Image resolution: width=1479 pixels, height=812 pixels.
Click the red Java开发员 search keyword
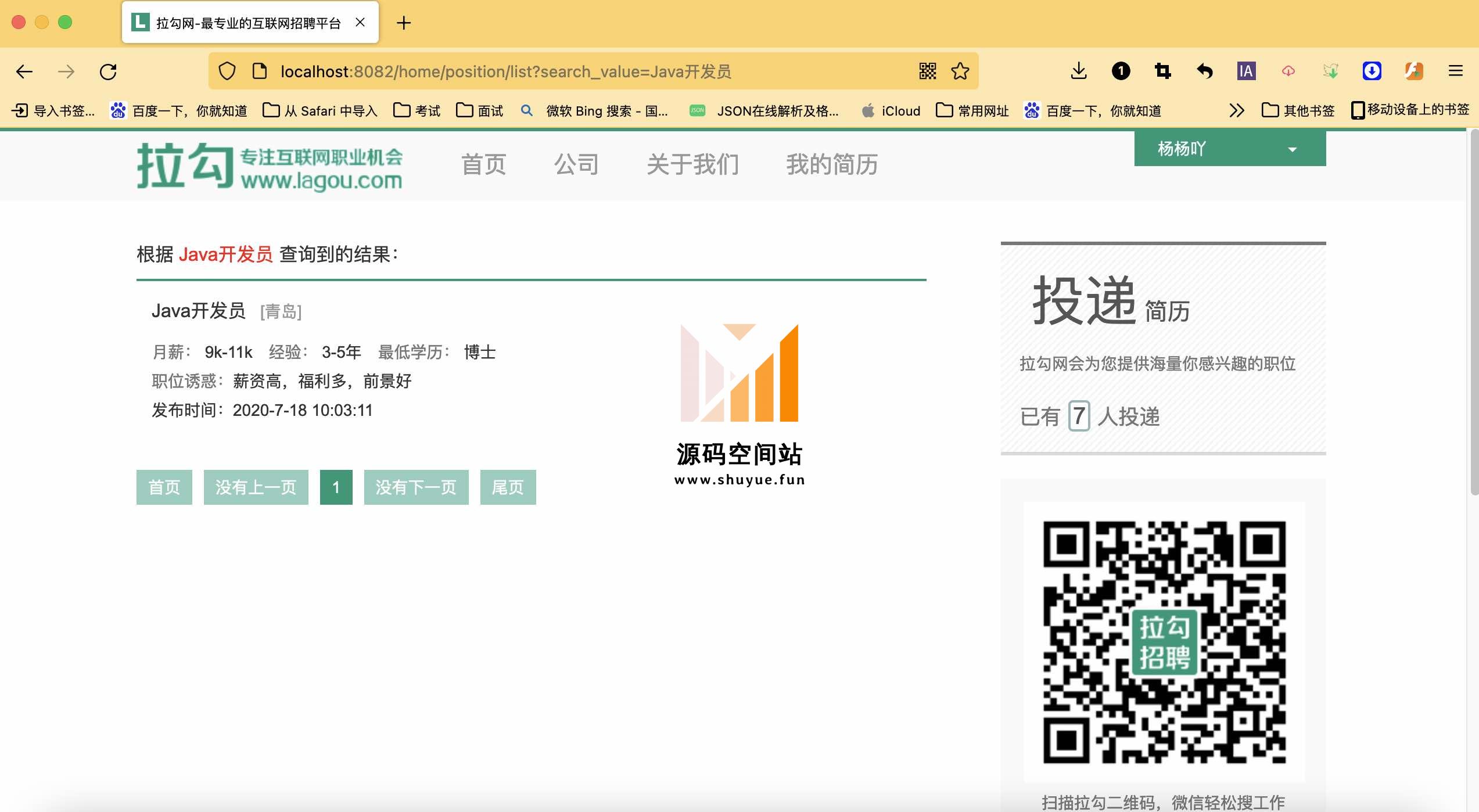point(225,254)
